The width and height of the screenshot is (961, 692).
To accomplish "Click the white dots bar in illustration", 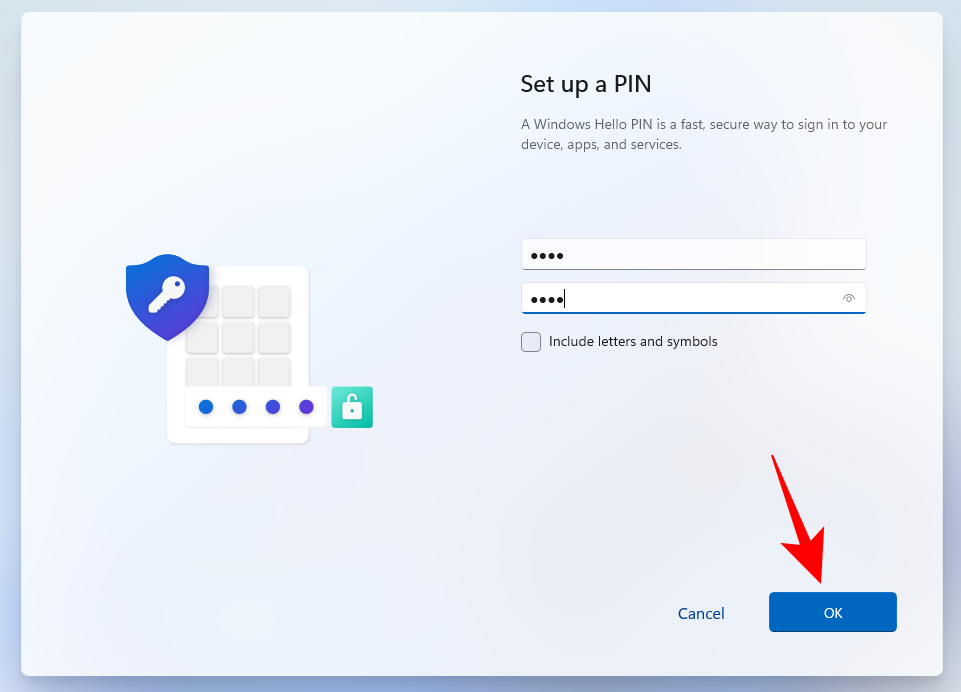I will click(x=256, y=407).
